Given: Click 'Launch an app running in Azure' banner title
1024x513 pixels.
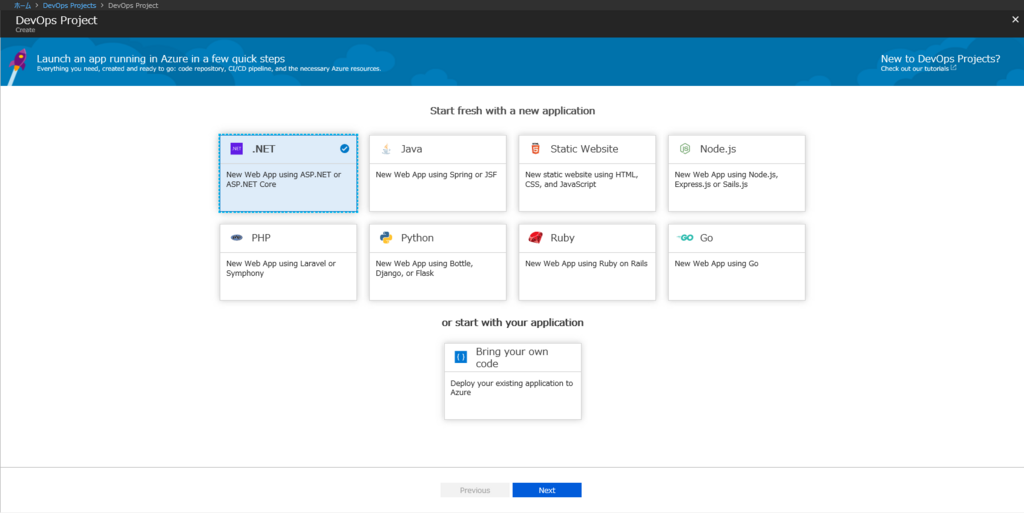Looking at the screenshot, I should point(161,59).
